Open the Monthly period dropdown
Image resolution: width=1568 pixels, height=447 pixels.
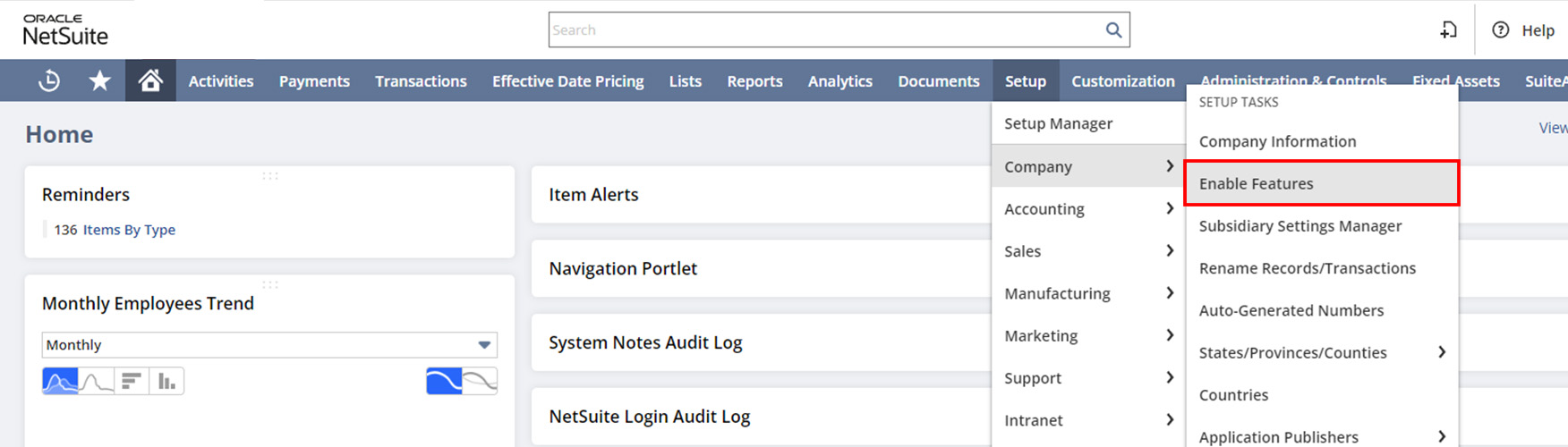click(269, 344)
